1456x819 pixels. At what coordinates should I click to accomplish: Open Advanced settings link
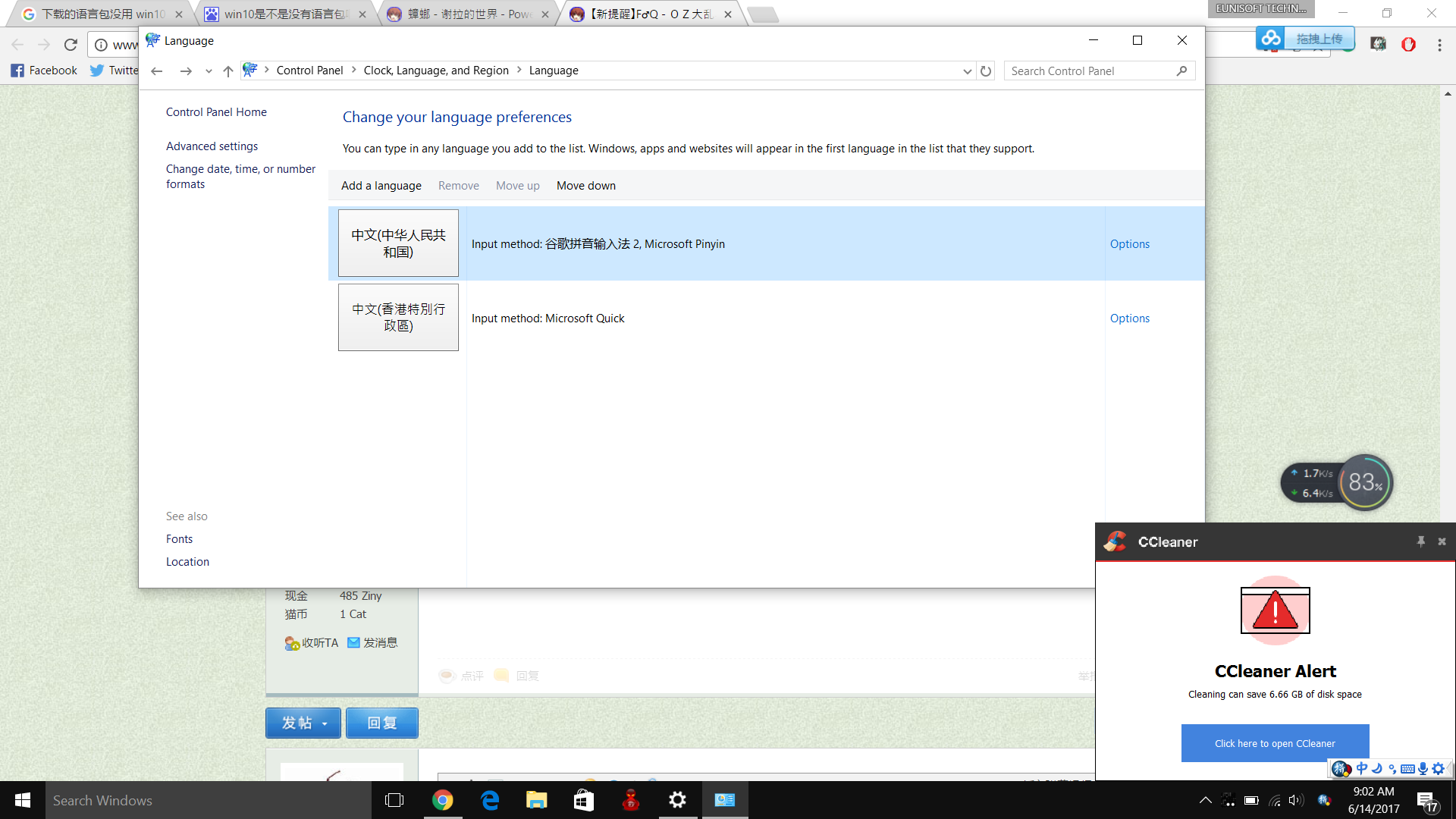click(212, 146)
